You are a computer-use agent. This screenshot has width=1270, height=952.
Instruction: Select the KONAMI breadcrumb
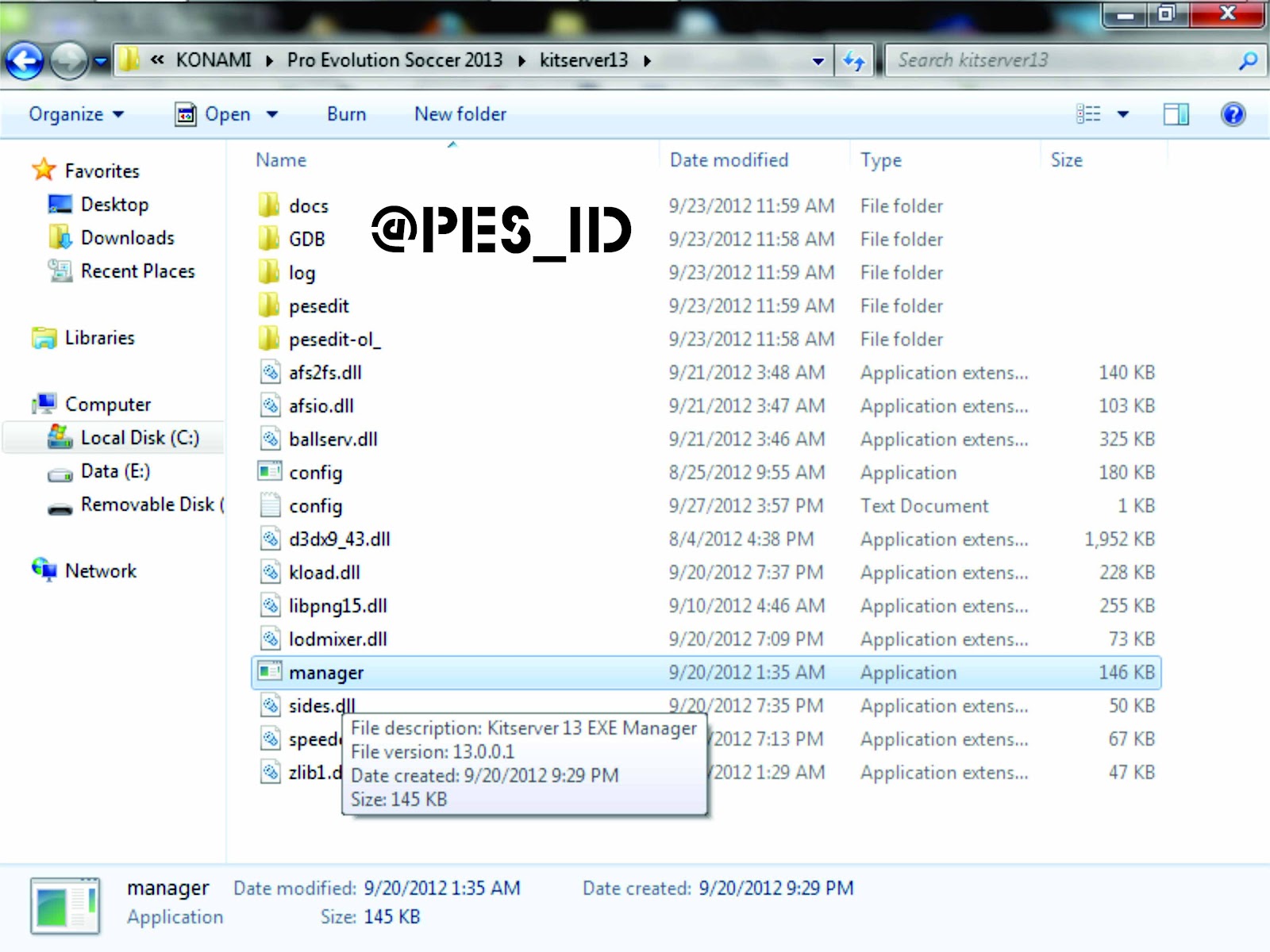[x=214, y=60]
